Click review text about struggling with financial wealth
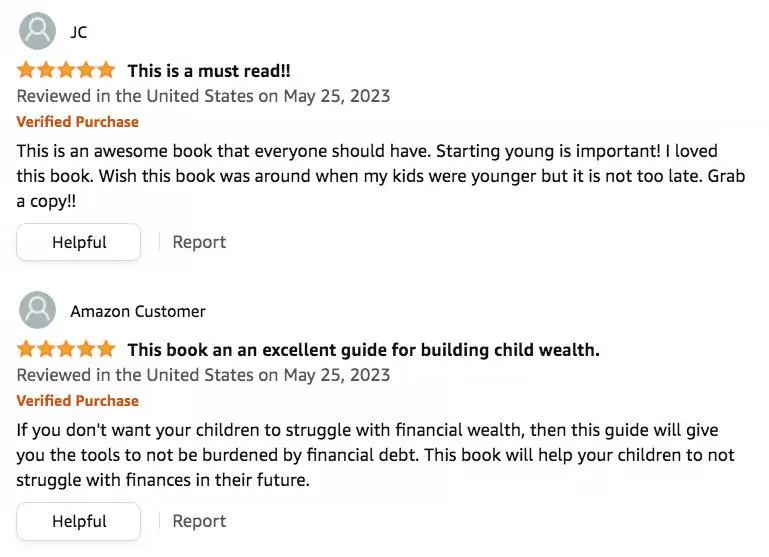This screenshot has width=769, height=557. (375, 455)
